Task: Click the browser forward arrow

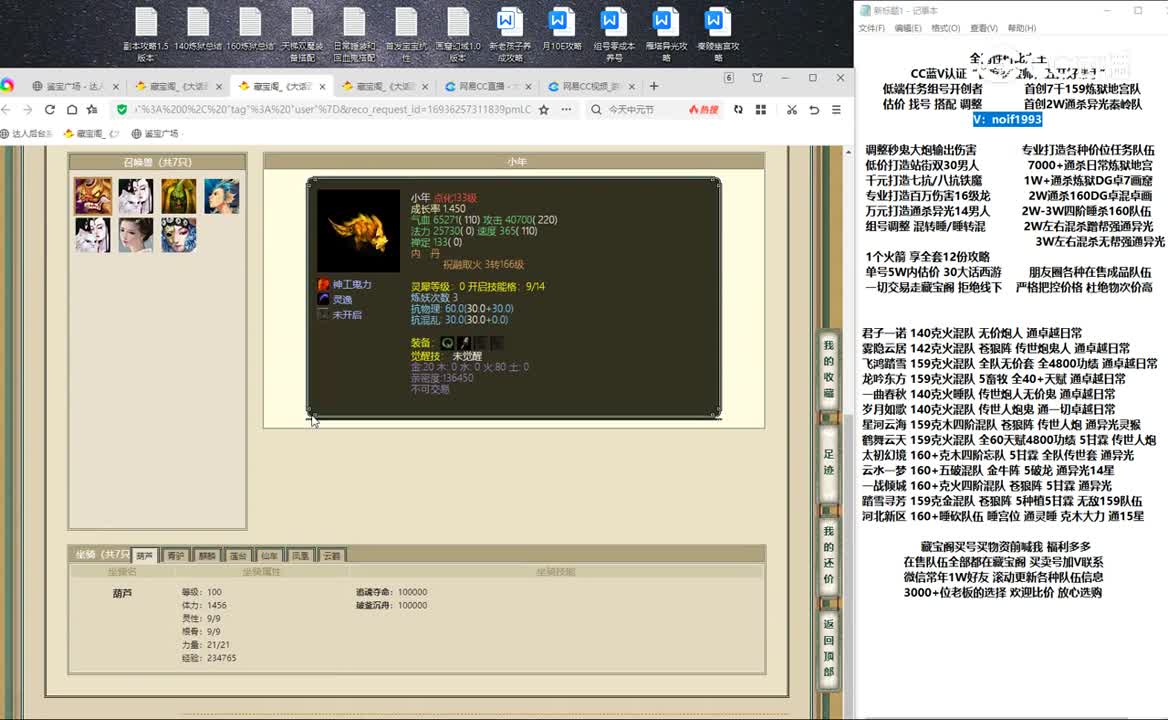Action: [x=28, y=109]
